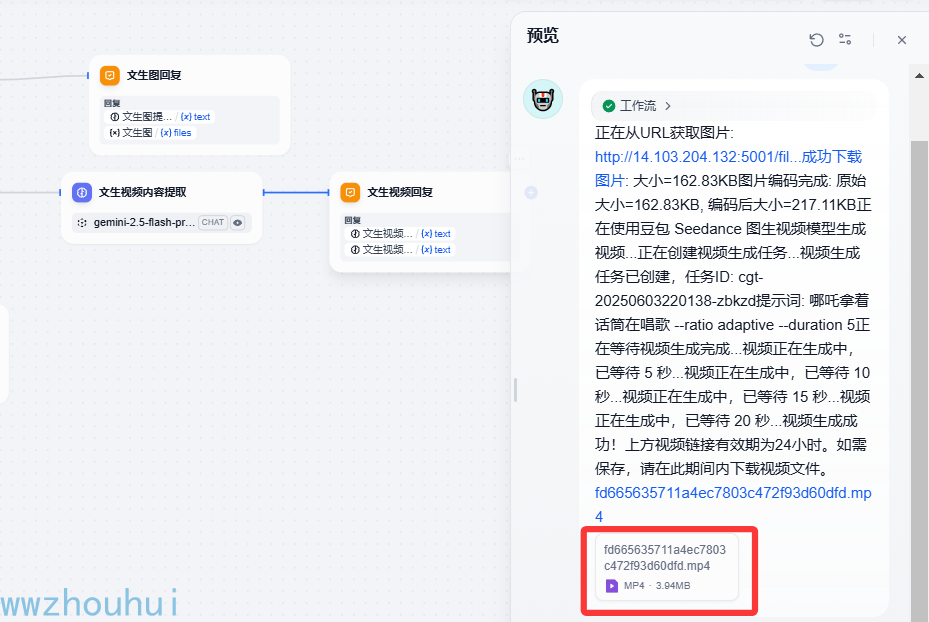Click the purple MP4 file type icon
The width and height of the screenshot is (929, 622).
[611, 586]
